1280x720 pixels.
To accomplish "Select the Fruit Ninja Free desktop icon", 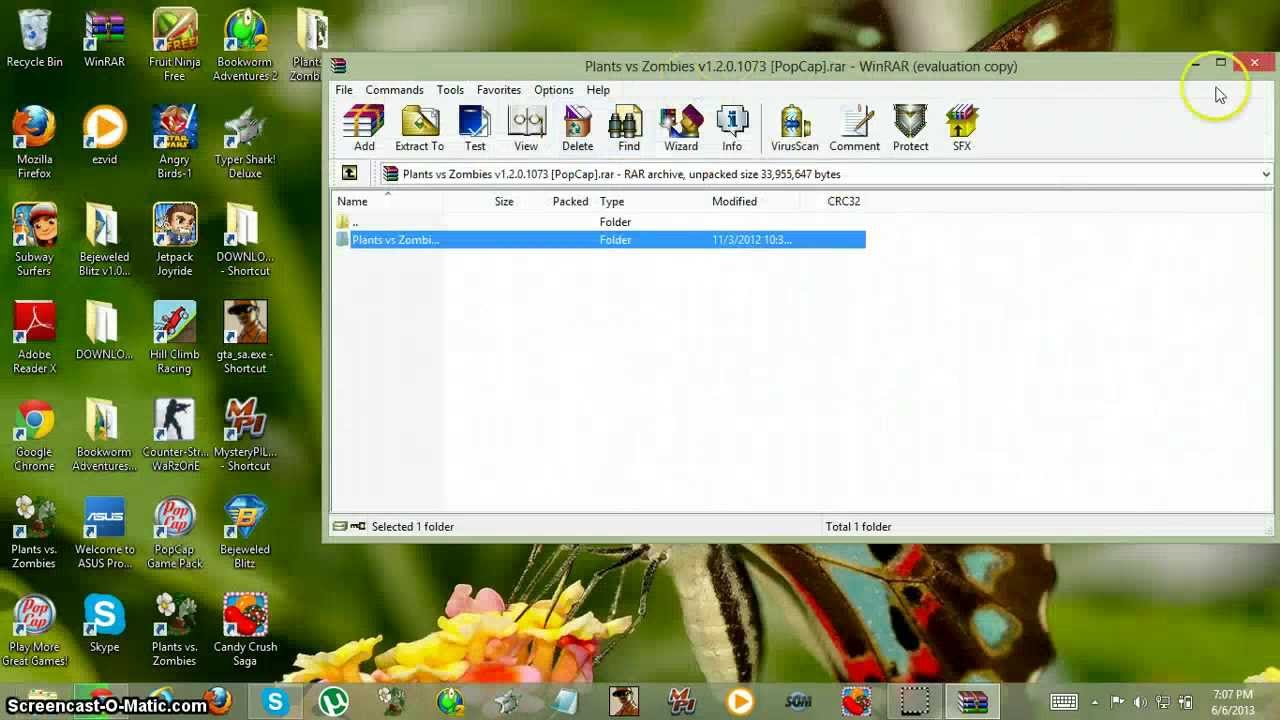I will 174,45.
